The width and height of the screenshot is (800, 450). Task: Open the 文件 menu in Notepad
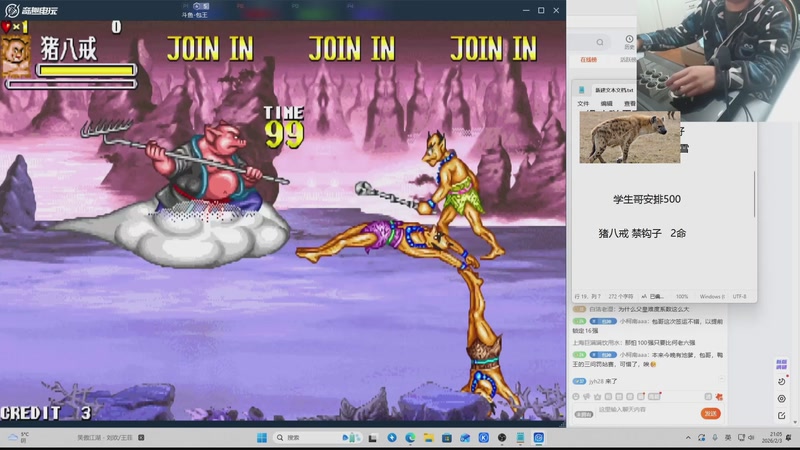[x=583, y=104]
